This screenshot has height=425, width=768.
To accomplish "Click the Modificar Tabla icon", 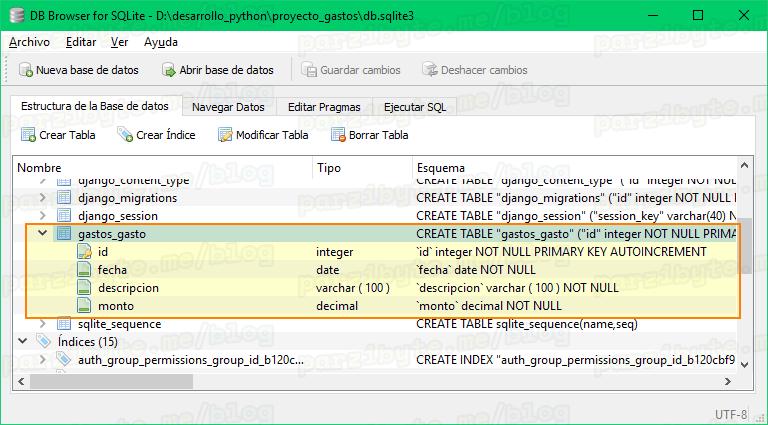I will (225, 135).
